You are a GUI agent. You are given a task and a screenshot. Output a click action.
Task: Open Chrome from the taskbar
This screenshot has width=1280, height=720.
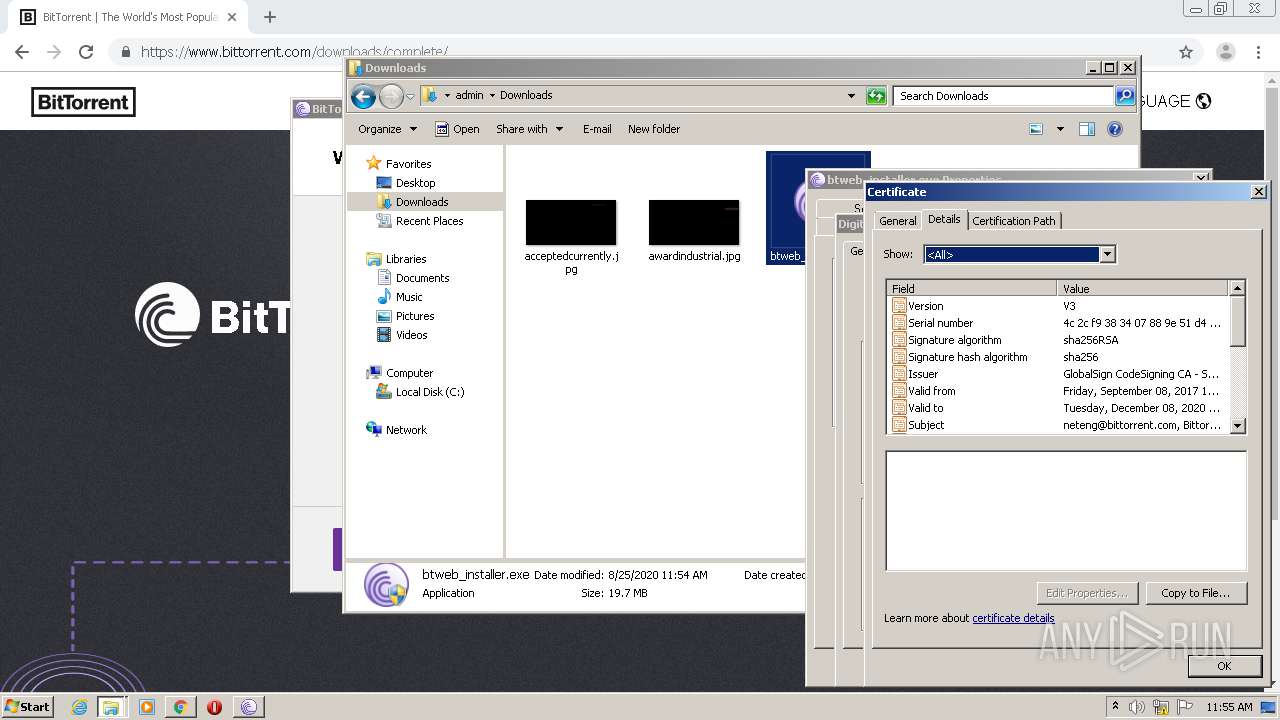(180, 707)
